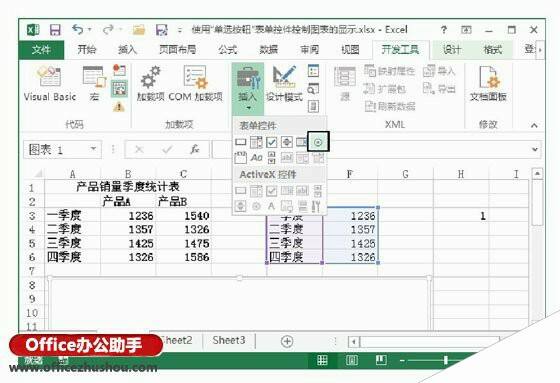Click the horizontal scrollbar left arrow
The width and height of the screenshot is (560, 383).
point(354,342)
